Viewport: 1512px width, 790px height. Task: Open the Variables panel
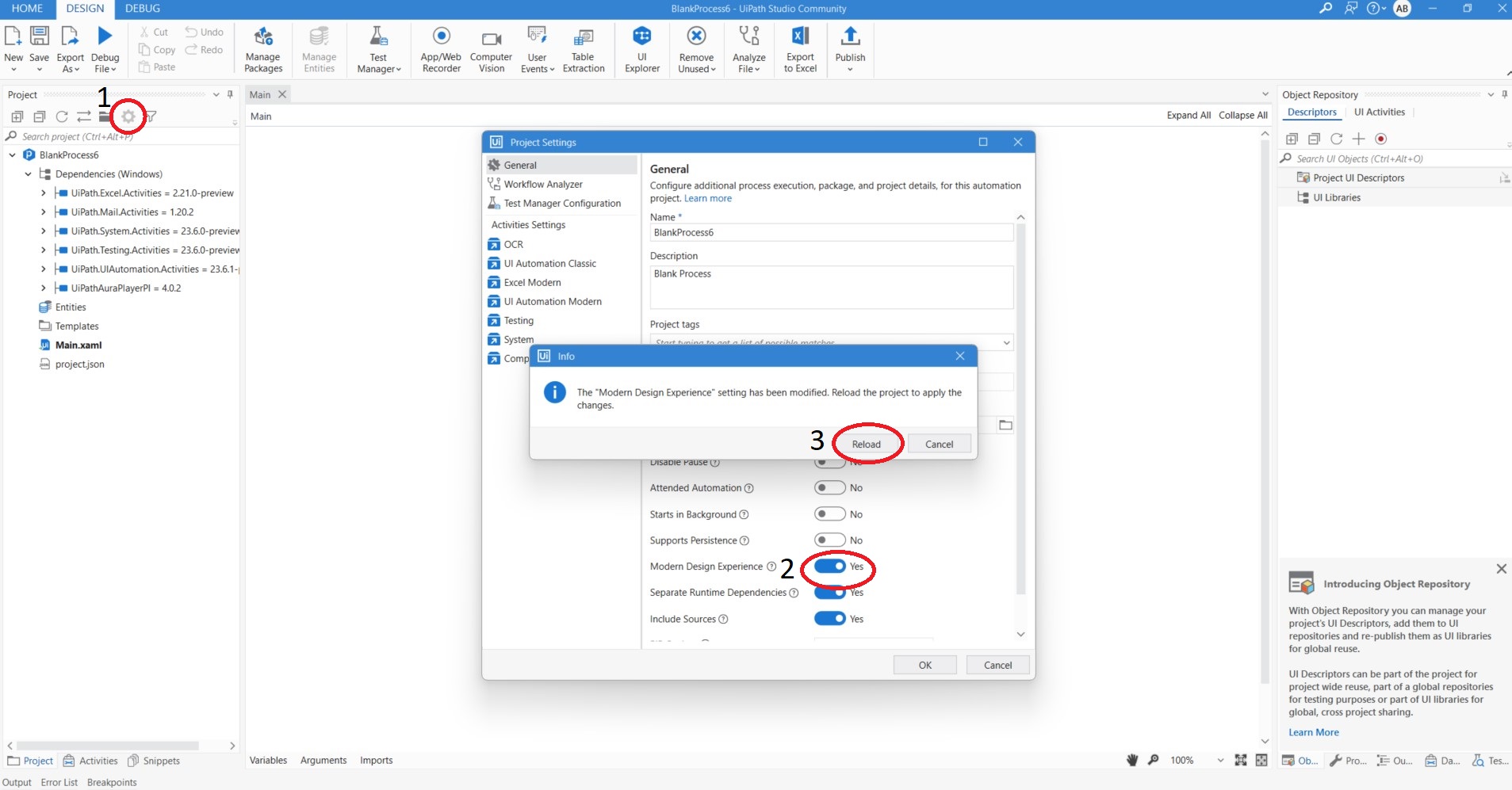coord(268,760)
